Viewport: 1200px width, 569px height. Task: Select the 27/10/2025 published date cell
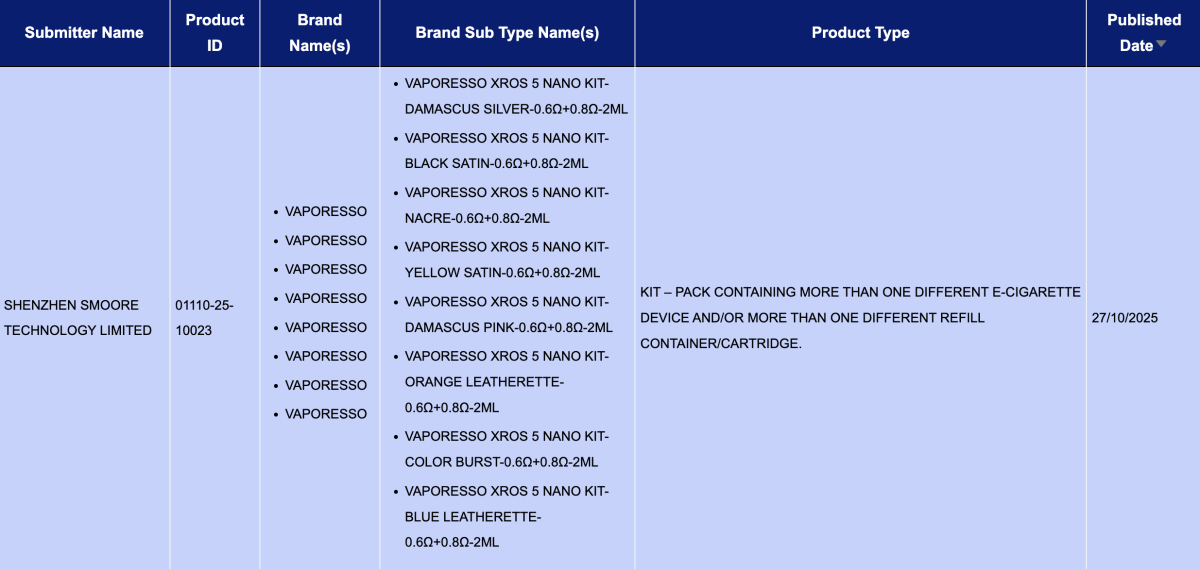pos(1127,317)
